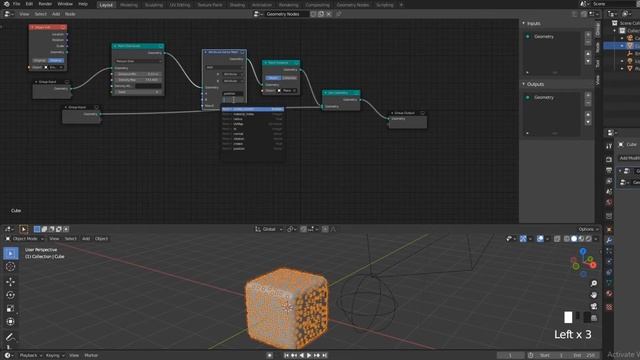640x360 pixels.
Task: Select the Scale tool in viewport toolbar
Action: (x=11, y=309)
